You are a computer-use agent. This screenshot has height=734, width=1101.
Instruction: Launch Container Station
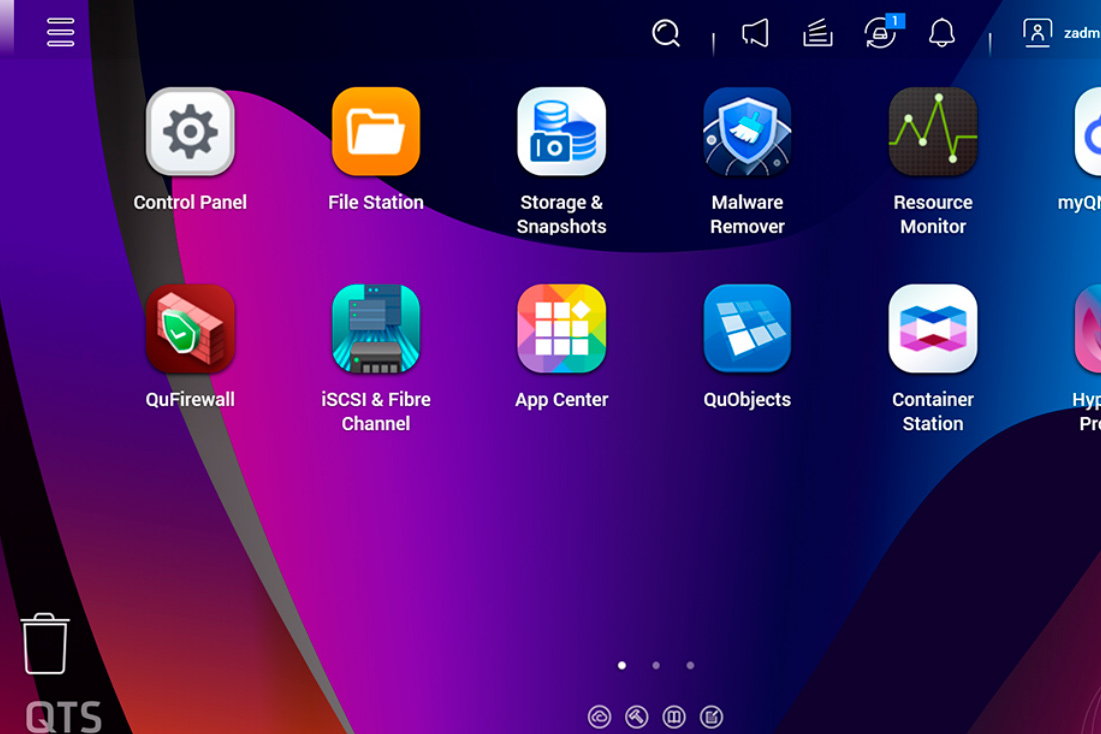pos(933,329)
